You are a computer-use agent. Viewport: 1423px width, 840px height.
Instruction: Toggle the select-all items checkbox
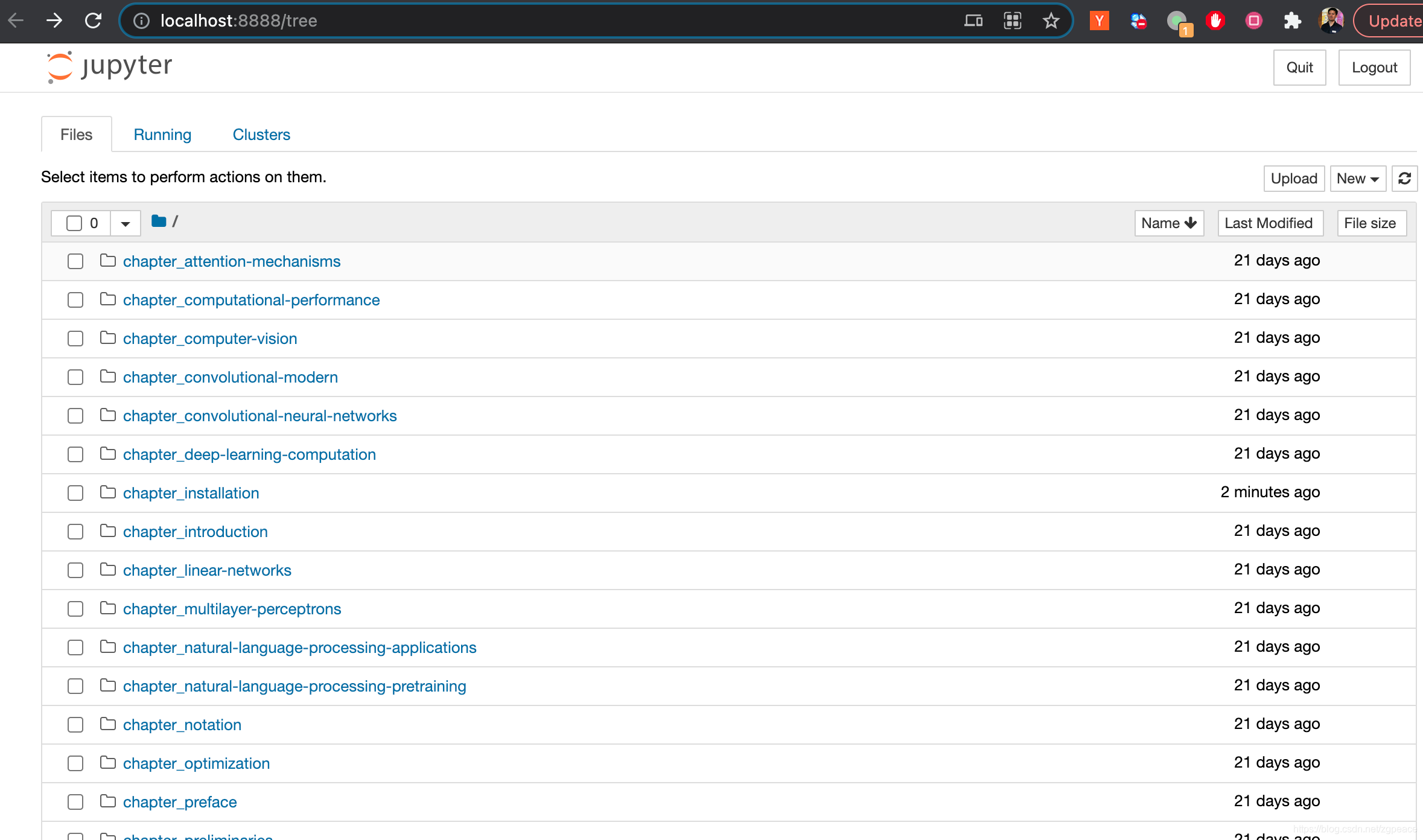[74, 223]
